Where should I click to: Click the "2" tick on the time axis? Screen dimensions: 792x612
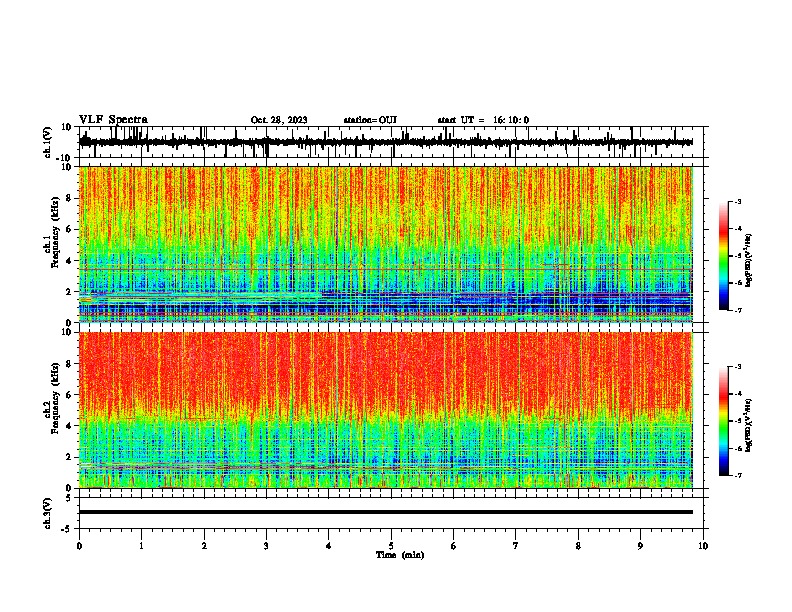(x=204, y=546)
